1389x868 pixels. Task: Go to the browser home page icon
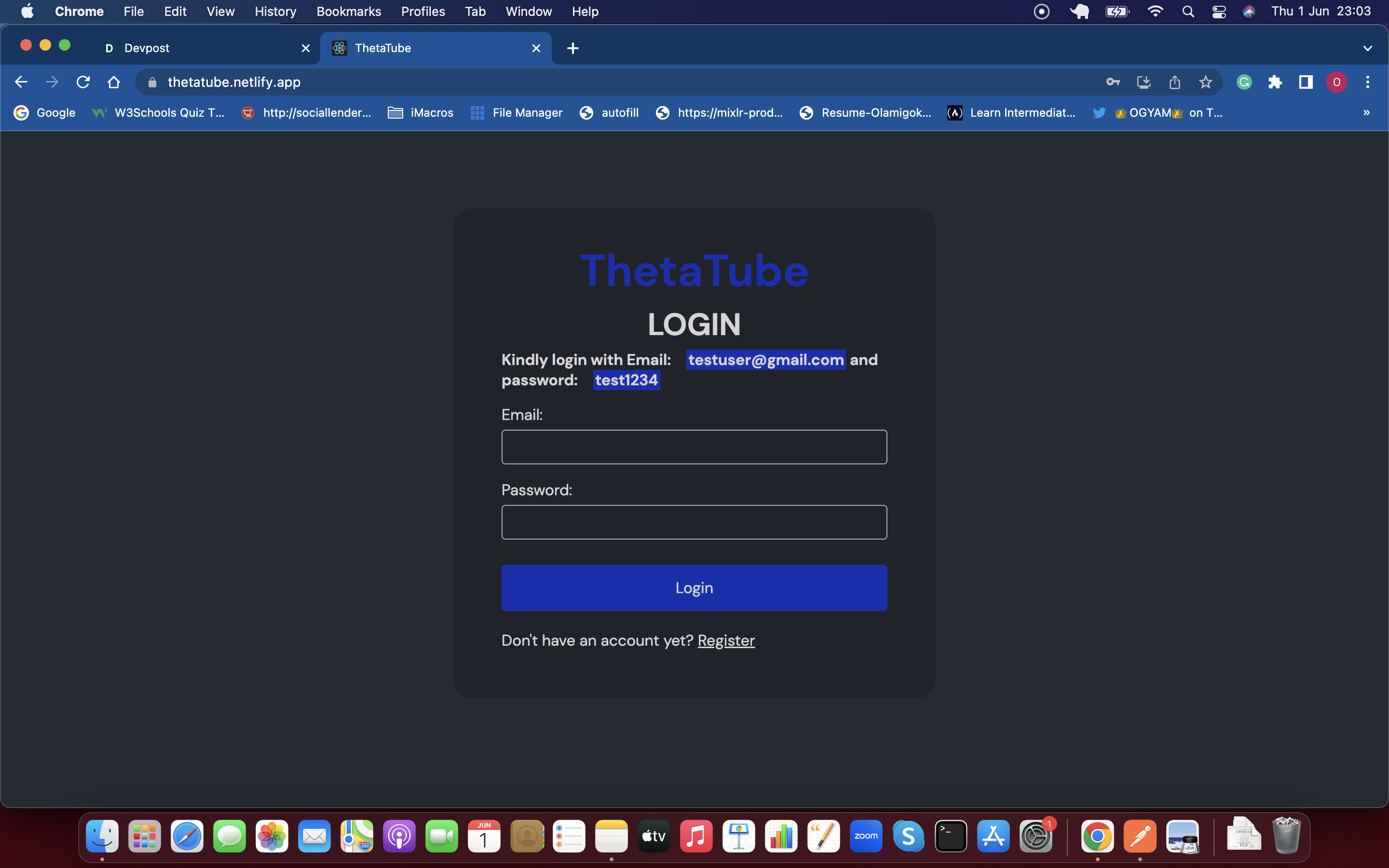(114, 82)
